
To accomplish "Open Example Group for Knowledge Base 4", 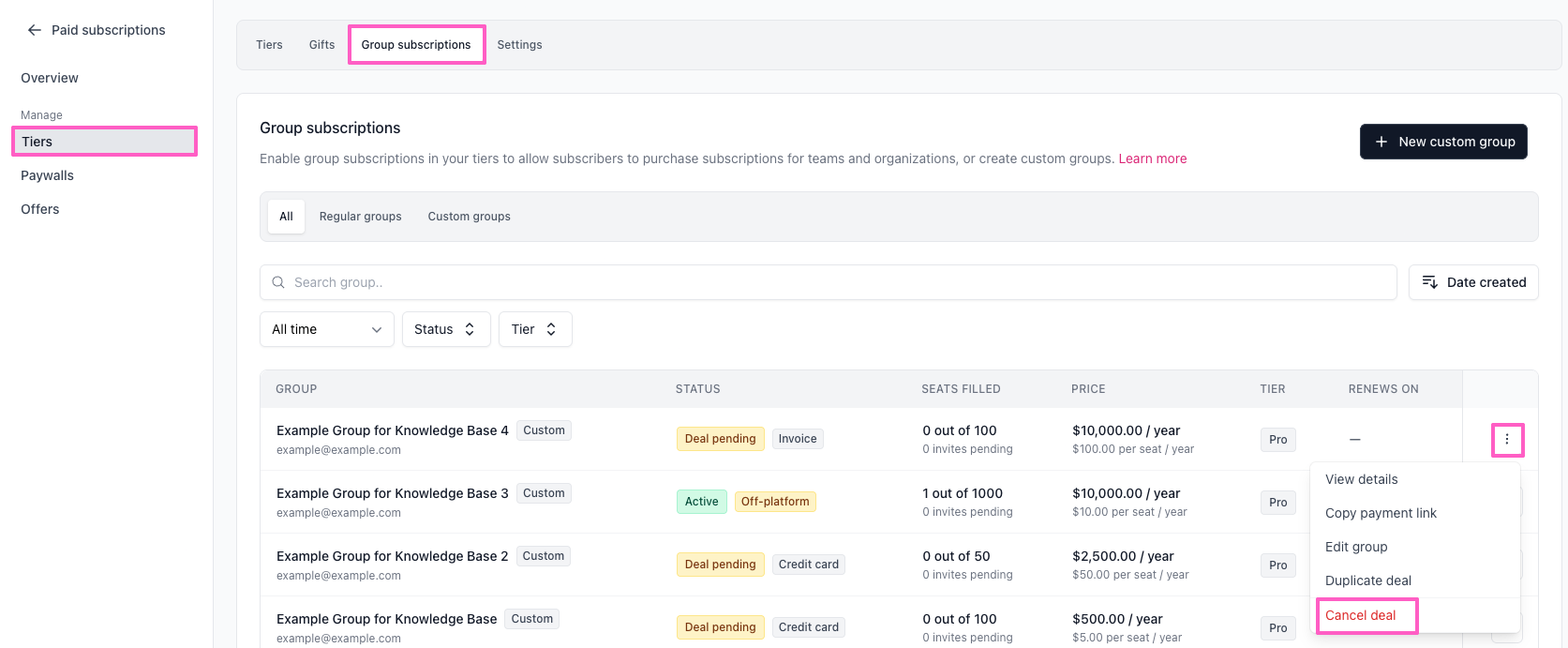I will coord(392,430).
